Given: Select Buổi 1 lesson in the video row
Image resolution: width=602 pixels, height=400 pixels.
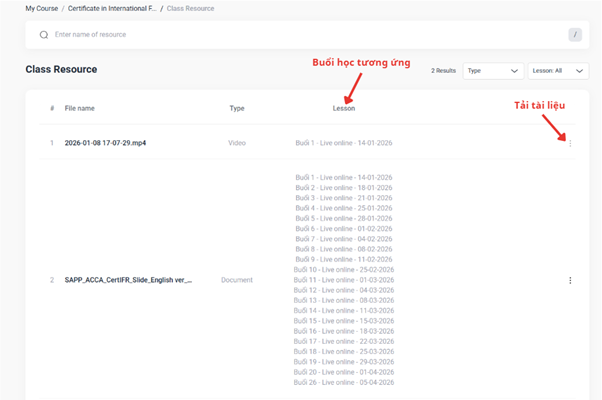Looking at the screenshot, I should (x=343, y=143).
